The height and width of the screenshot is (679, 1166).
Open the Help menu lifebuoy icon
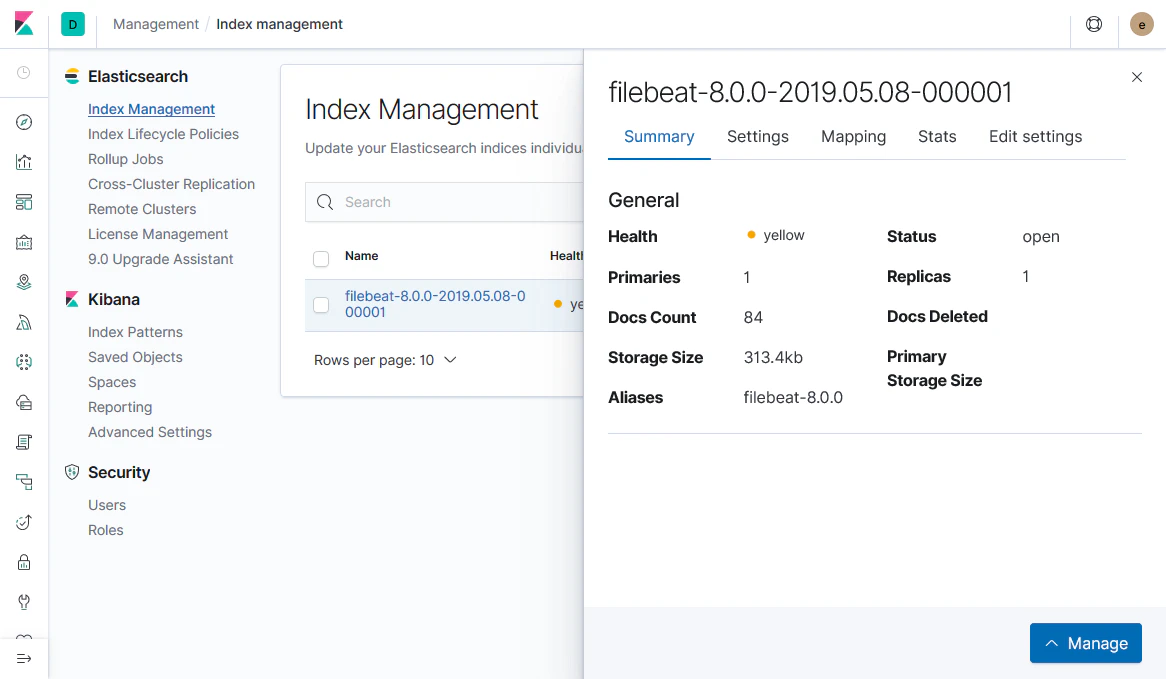(1094, 25)
